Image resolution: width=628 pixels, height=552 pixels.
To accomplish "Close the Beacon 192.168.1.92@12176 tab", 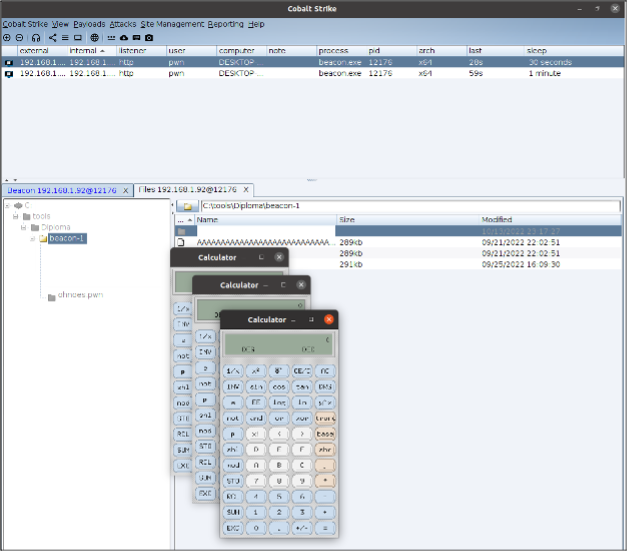I will click(125, 191).
